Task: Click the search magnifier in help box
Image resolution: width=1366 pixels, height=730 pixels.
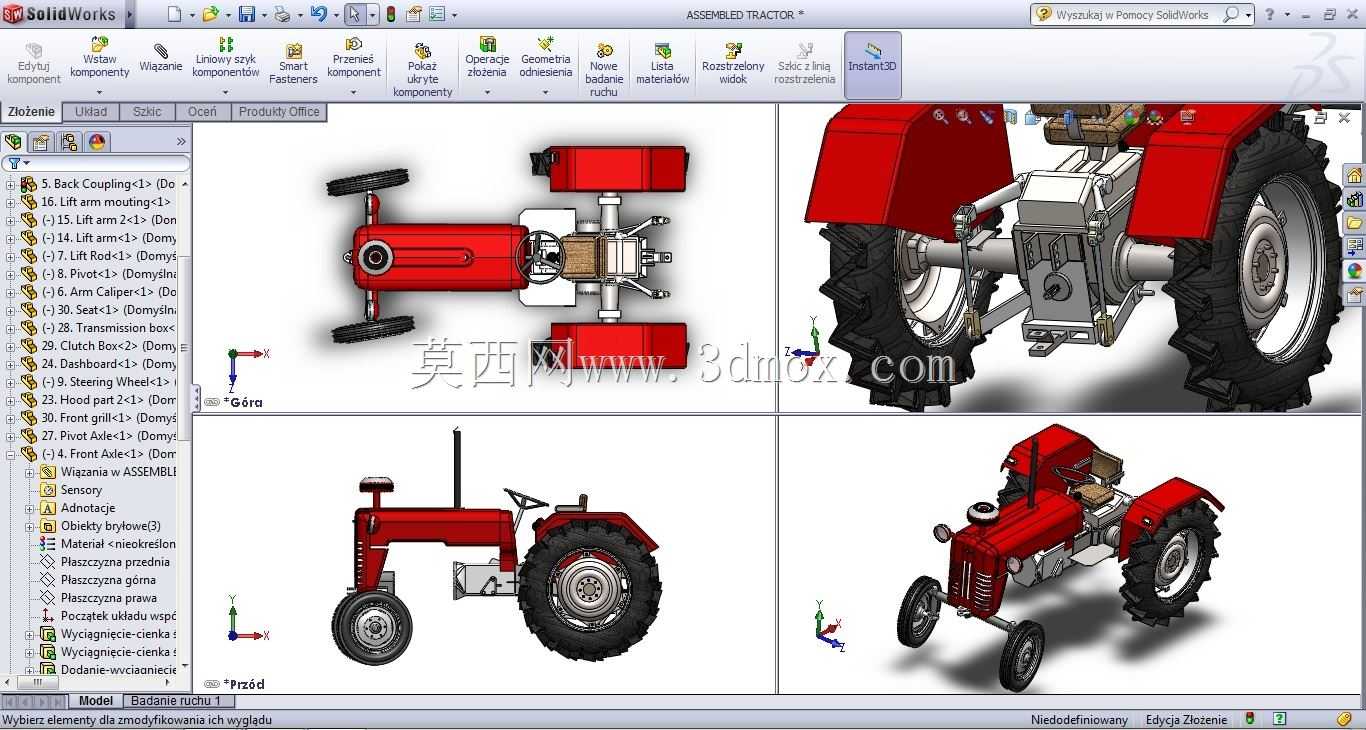Action: [x=1231, y=14]
